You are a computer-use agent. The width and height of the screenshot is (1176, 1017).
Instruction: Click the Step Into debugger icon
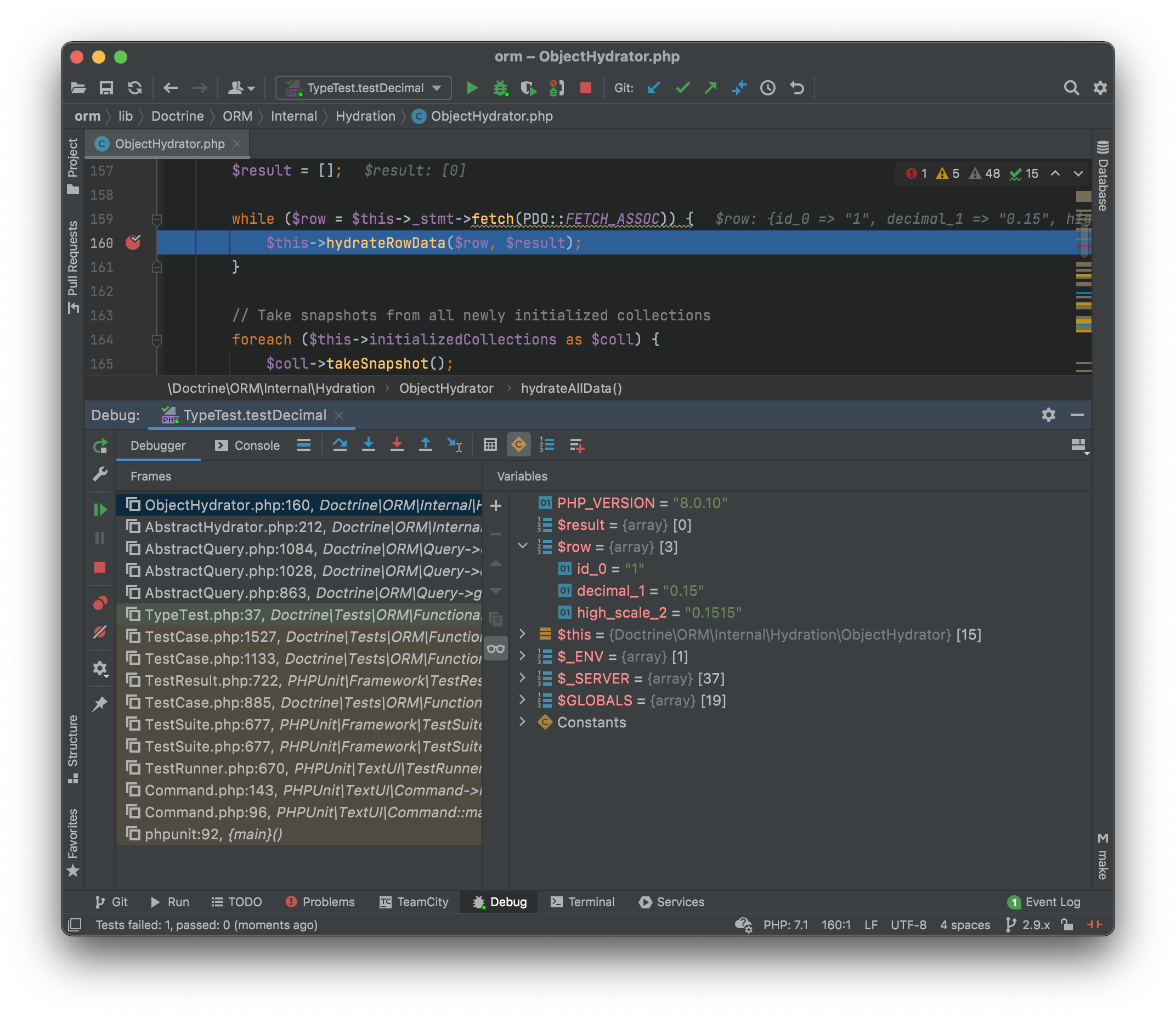(x=369, y=445)
